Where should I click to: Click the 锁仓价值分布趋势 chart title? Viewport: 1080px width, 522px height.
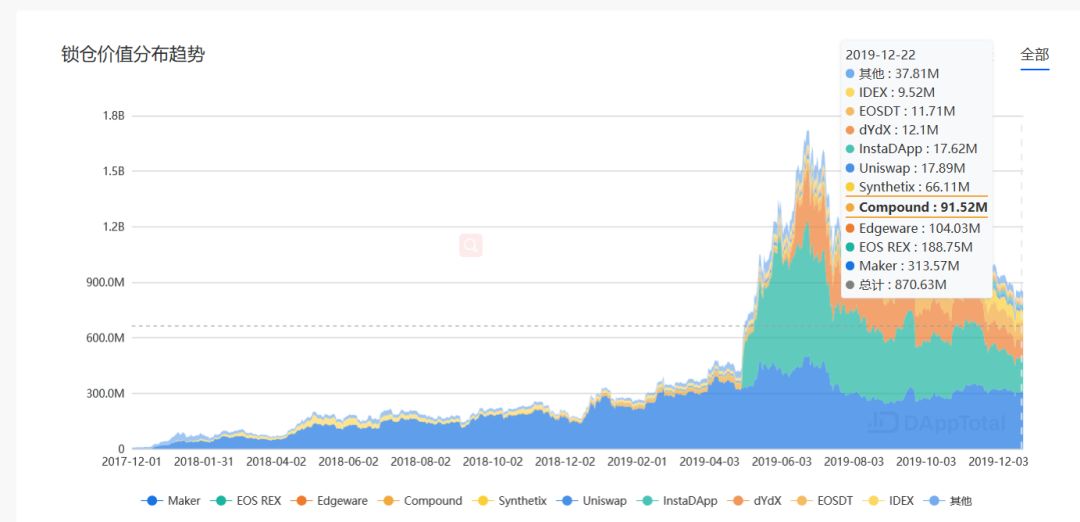pyautogui.click(x=133, y=54)
